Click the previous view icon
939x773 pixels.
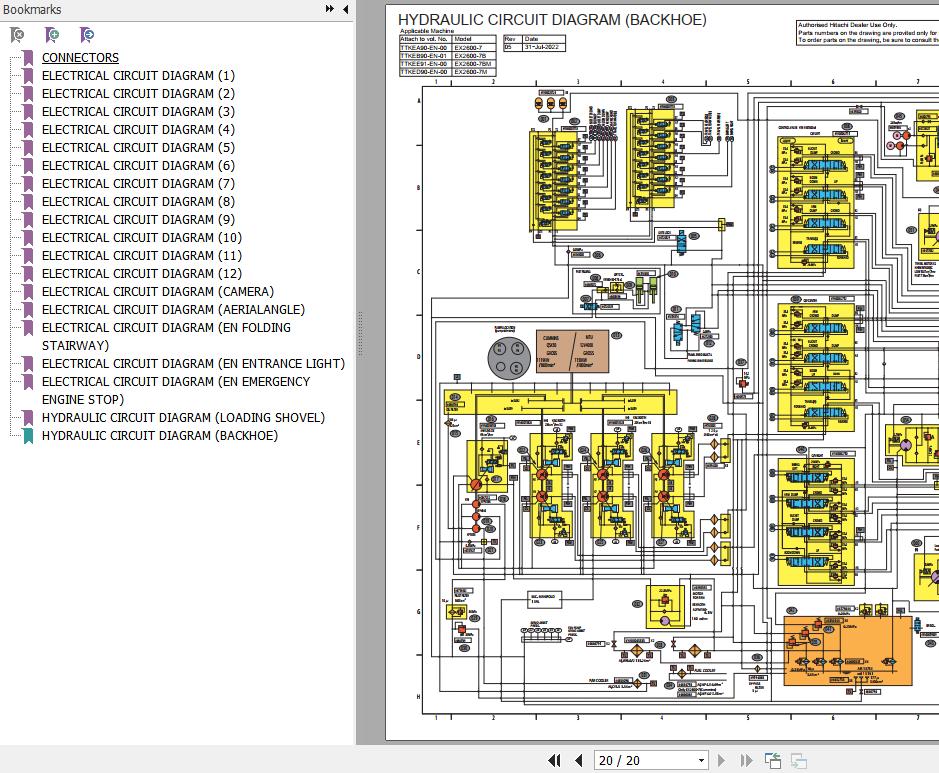tap(773, 760)
